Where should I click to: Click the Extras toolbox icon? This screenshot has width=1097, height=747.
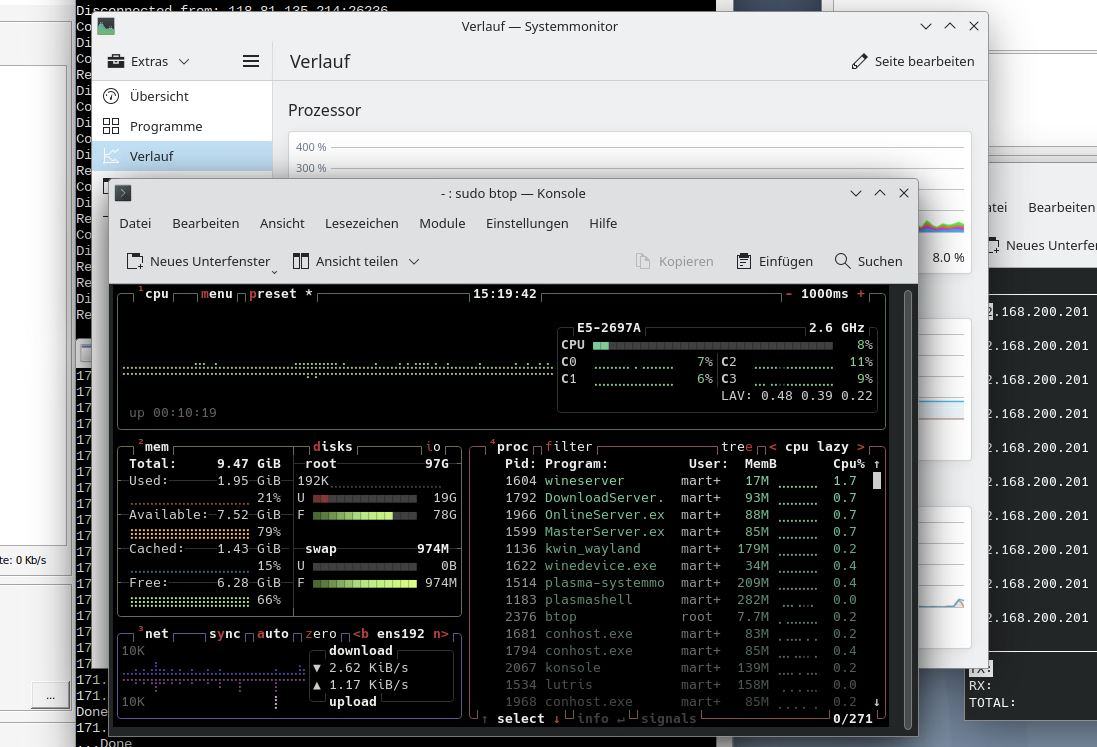115,62
